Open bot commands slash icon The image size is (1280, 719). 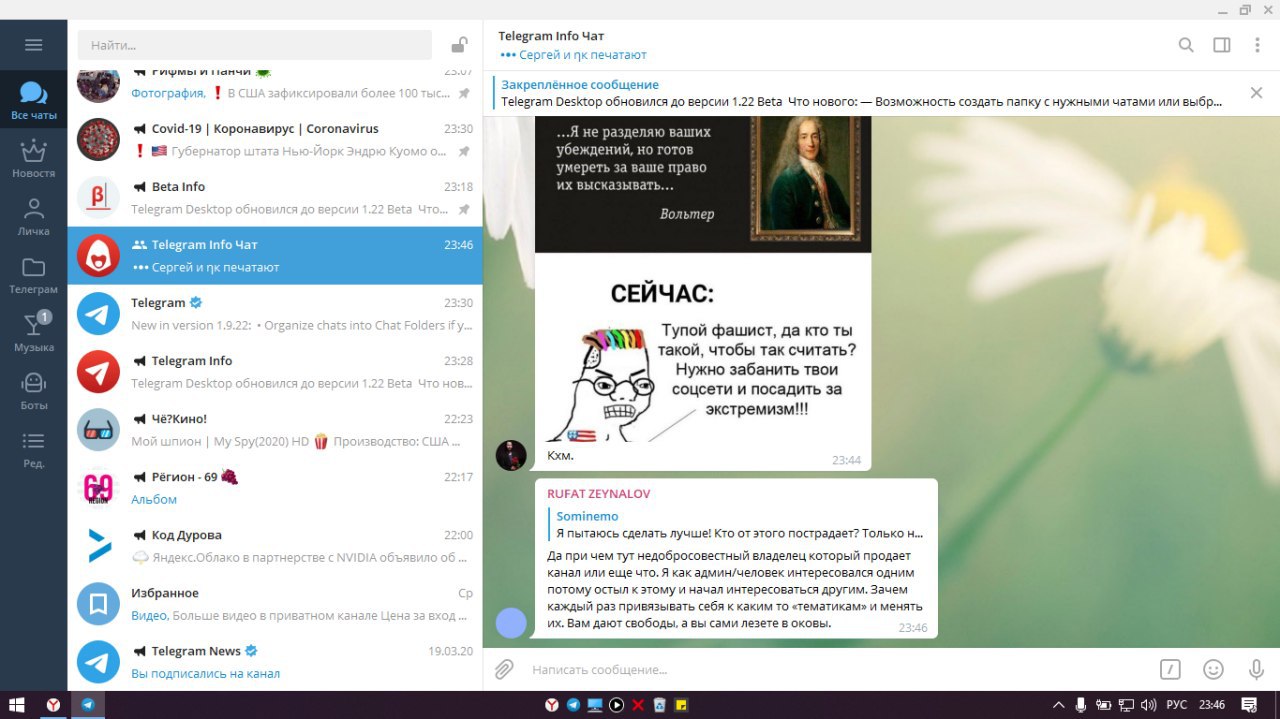tap(1170, 670)
